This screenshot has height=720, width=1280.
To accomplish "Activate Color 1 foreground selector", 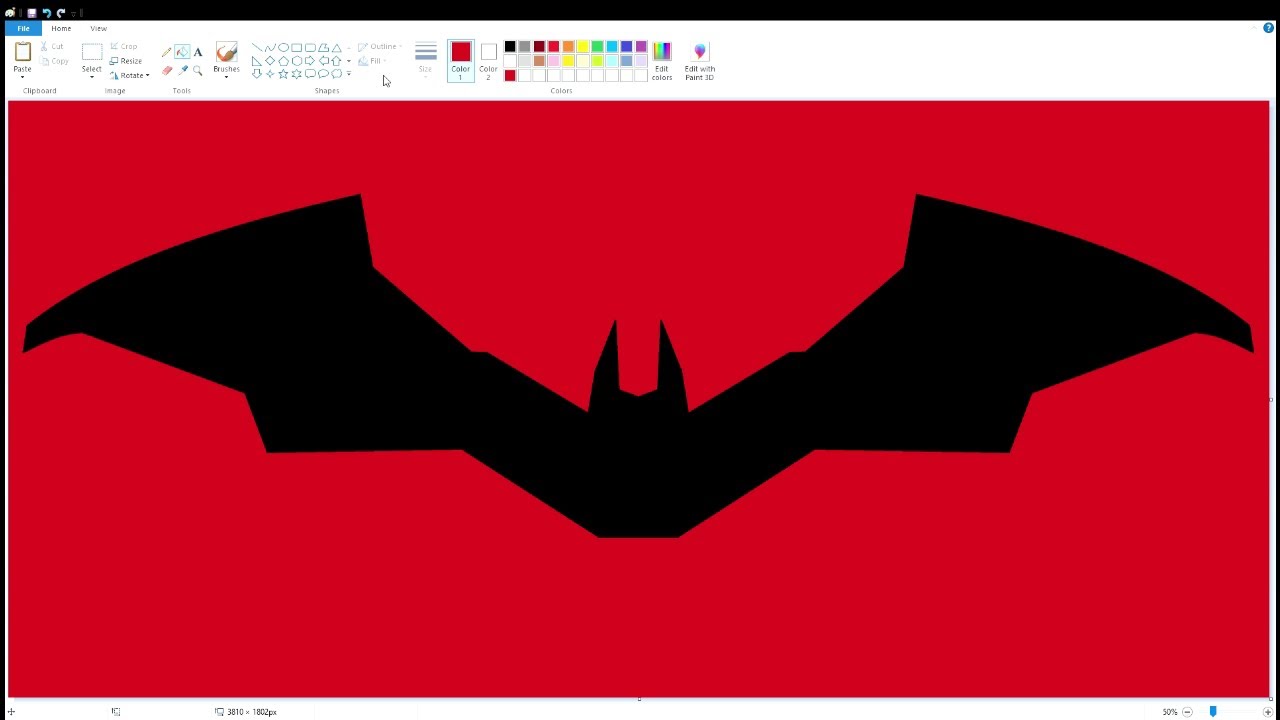I will 460,61.
